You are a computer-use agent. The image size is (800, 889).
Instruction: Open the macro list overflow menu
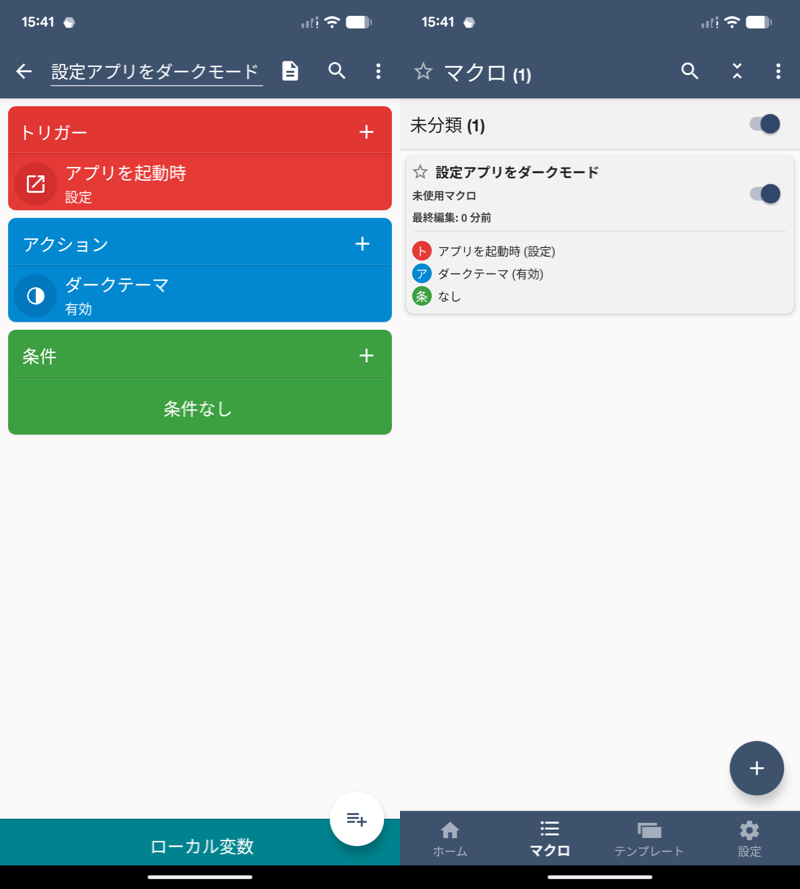click(x=777, y=71)
